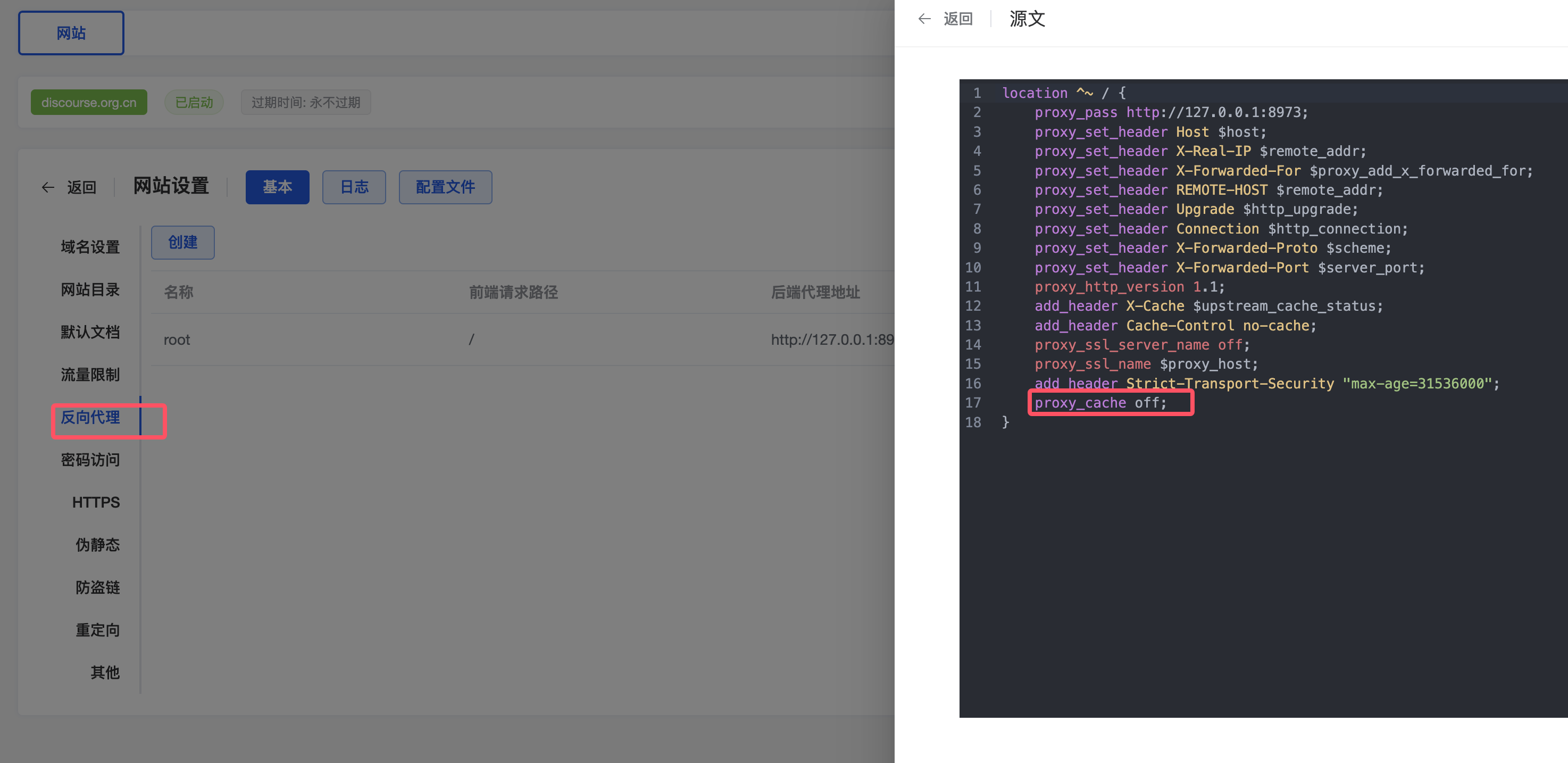The height and width of the screenshot is (763, 1568).
Task: Open the 配置文件 tab
Action: (x=445, y=187)
